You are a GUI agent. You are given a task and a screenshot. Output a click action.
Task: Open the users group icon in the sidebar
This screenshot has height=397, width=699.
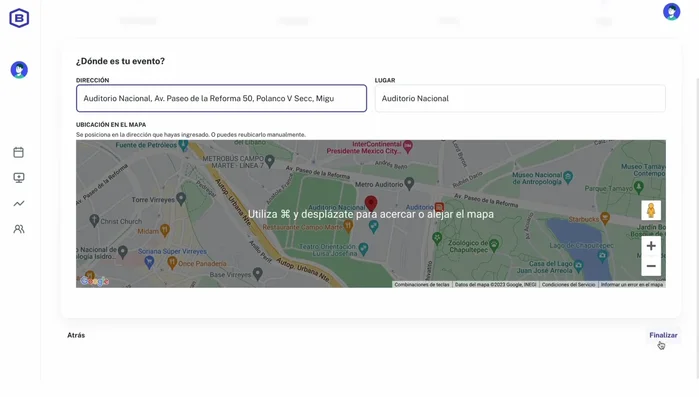pos(19,229)
